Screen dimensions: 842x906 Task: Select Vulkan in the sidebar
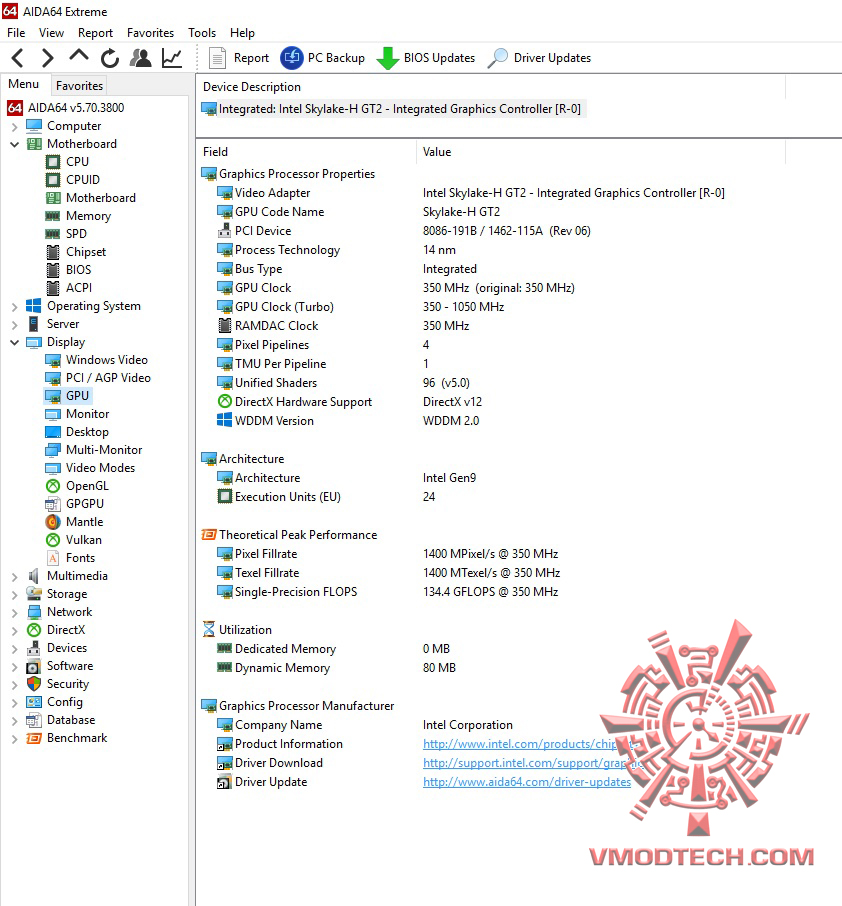point(75,539)
